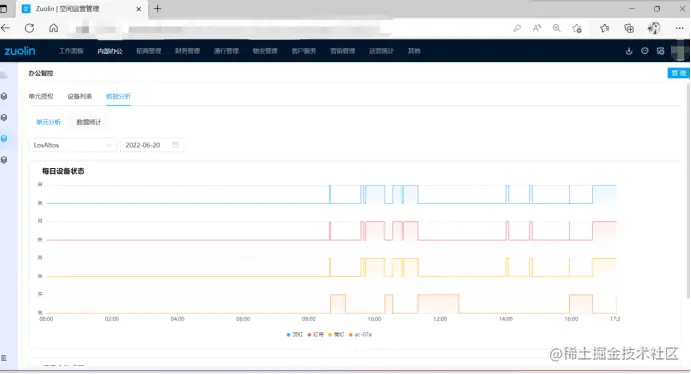This screenshot has height=374, width=691.
Task: Open the 物业管理 navigation menu
Action: point(265,51)
